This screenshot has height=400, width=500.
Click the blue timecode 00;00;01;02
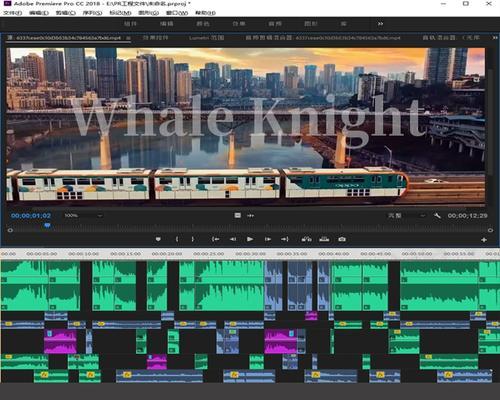(x=31, y=216)
